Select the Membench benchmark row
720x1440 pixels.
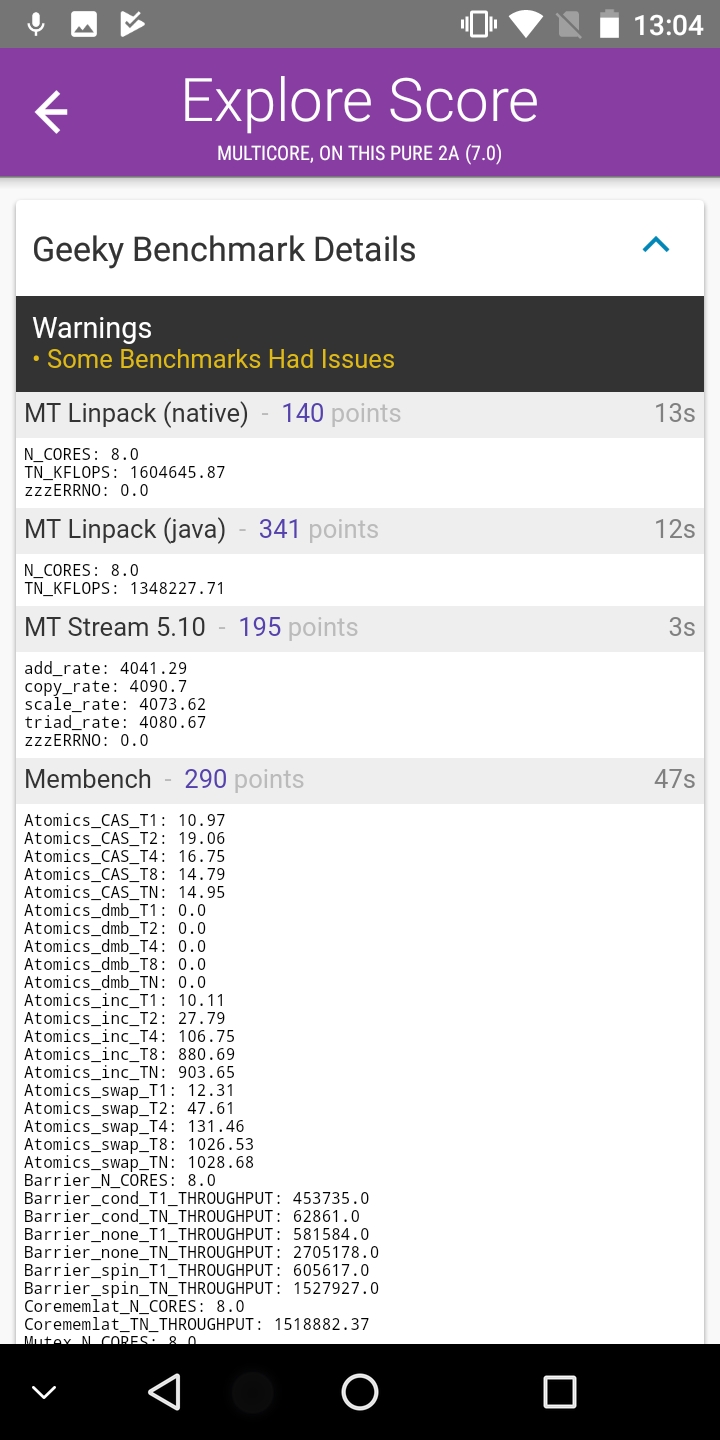[360, 780]
